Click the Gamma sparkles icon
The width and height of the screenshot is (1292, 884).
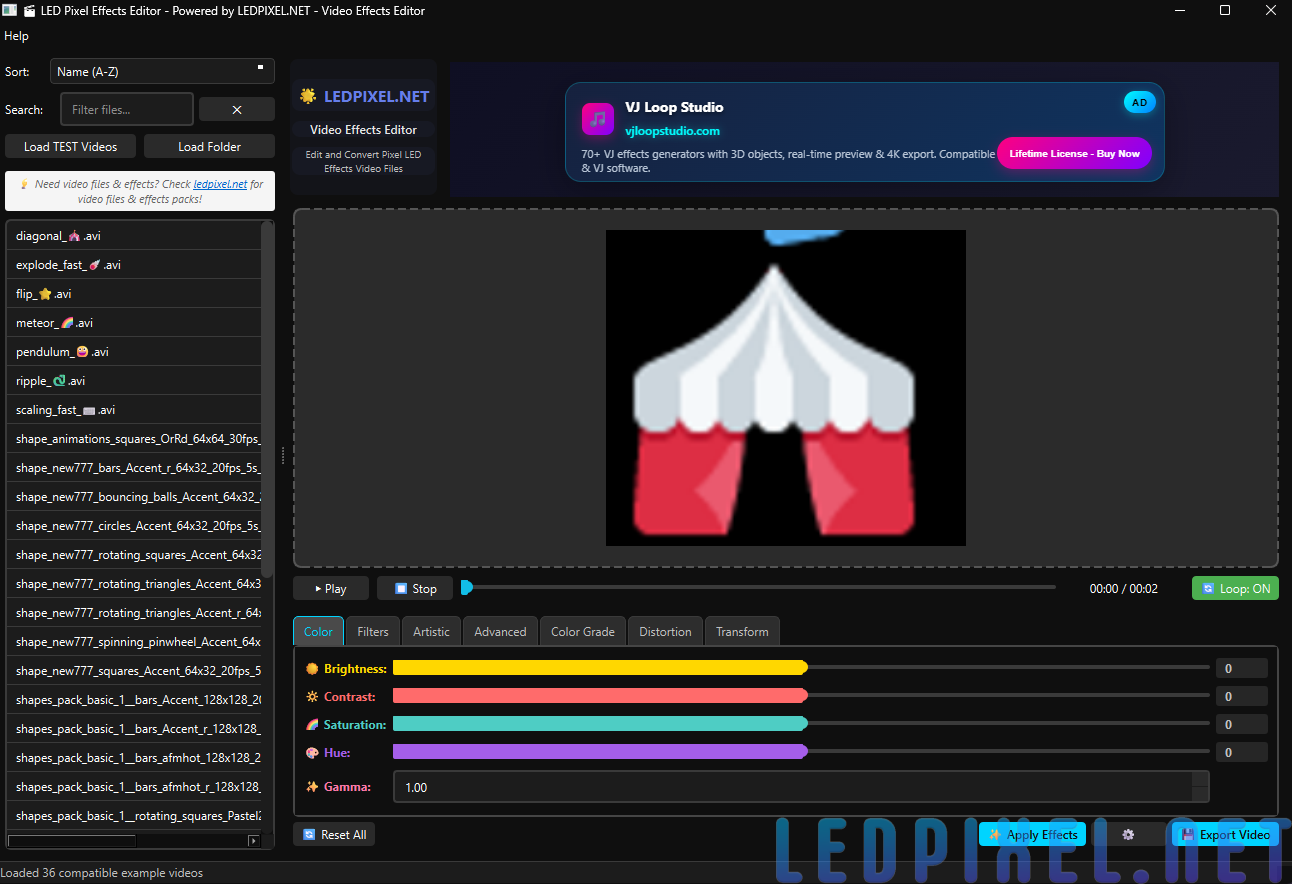click(312, 787)
